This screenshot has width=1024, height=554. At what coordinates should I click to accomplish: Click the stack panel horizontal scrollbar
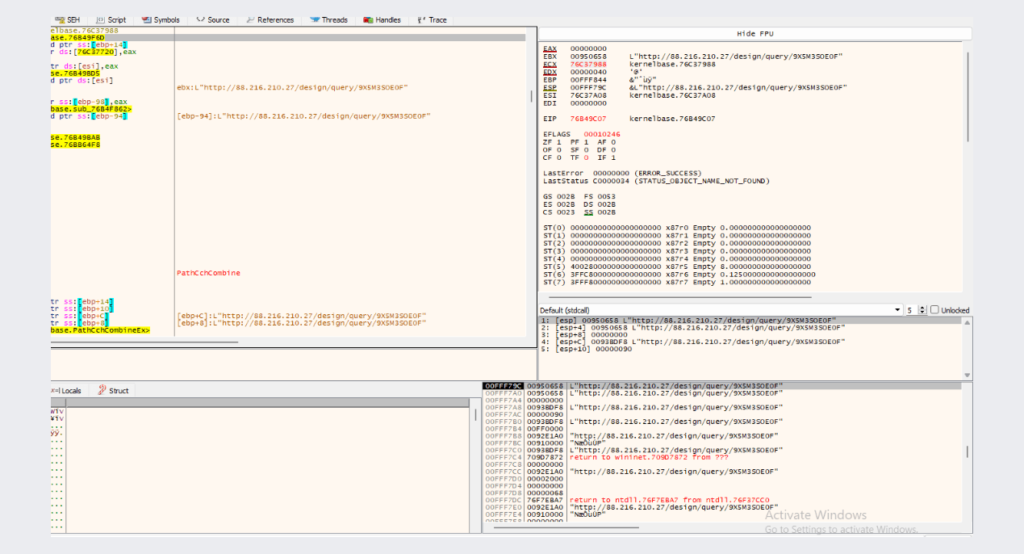click(566, 527)
